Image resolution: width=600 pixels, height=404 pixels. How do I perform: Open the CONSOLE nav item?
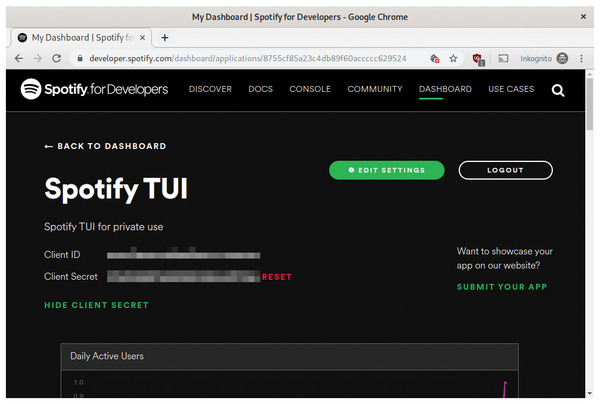[310, 89]
